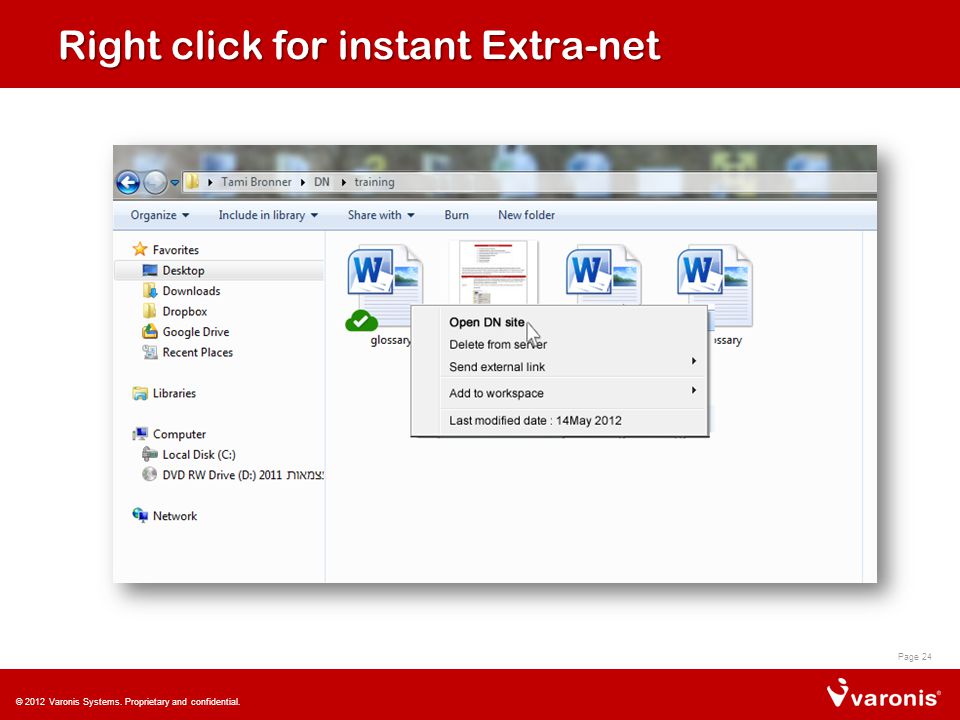Click the Libraries folder icon
The image size is (960, 720).
pyautogui.click(x=140, y=393)
